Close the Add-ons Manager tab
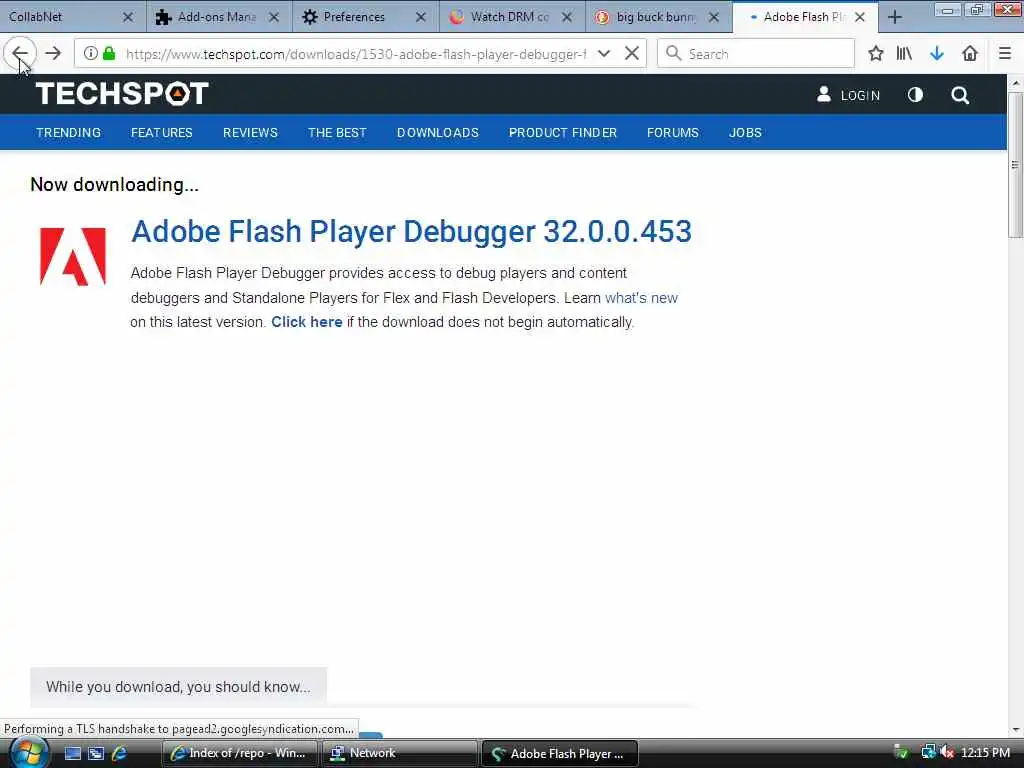 (274, 17)
